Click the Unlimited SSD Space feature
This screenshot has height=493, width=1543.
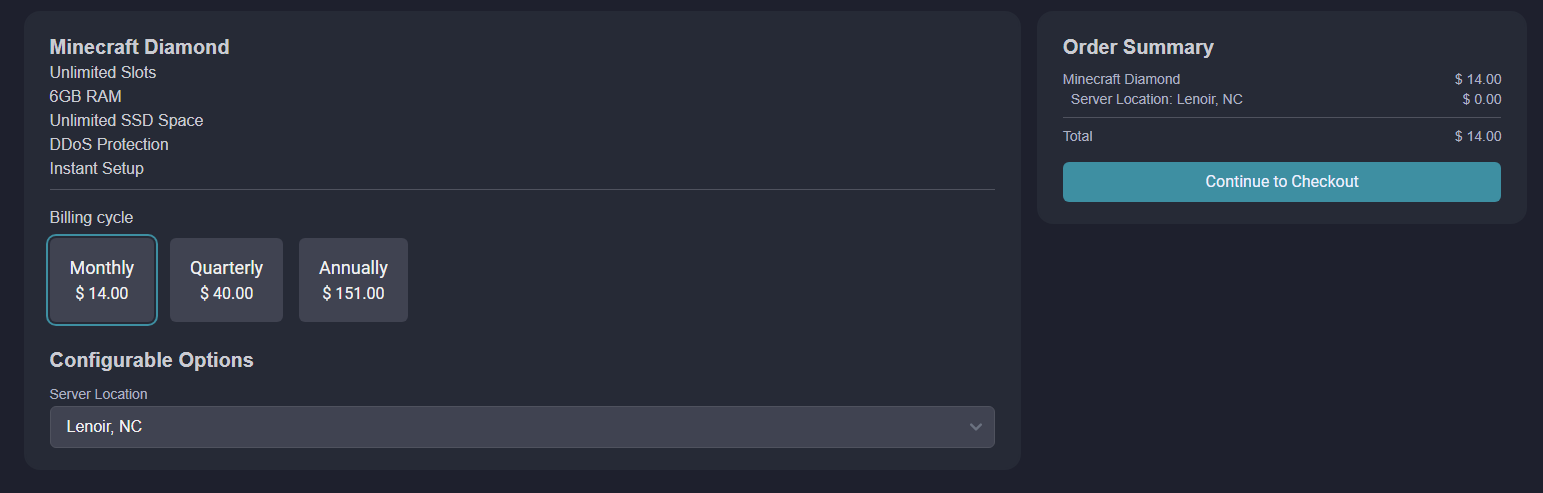[x=126, y=121]
